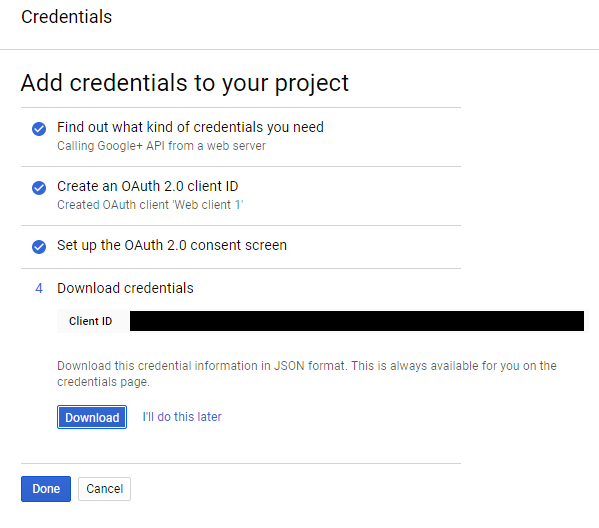Click the checkmark icon beside Create OAuth client ID

[x=39, y=188]
